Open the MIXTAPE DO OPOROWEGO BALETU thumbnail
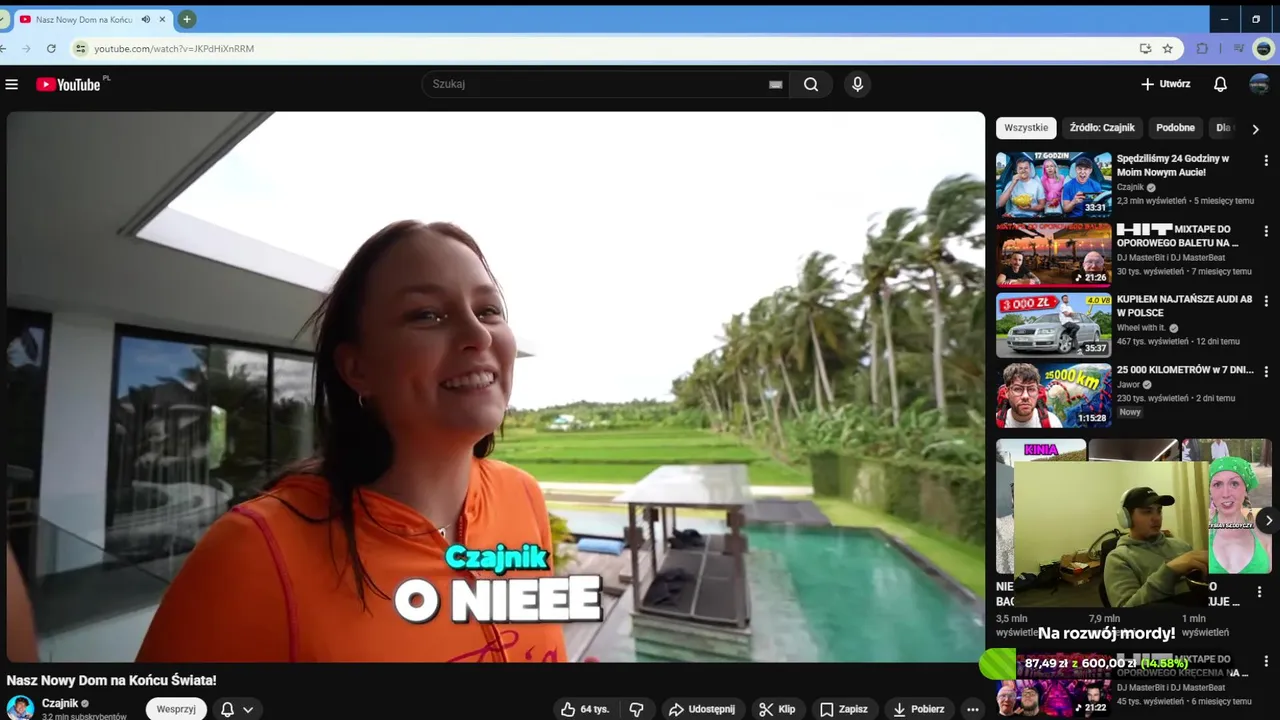The width and height of the screenshot is (1280, 720). [1053, 254]
